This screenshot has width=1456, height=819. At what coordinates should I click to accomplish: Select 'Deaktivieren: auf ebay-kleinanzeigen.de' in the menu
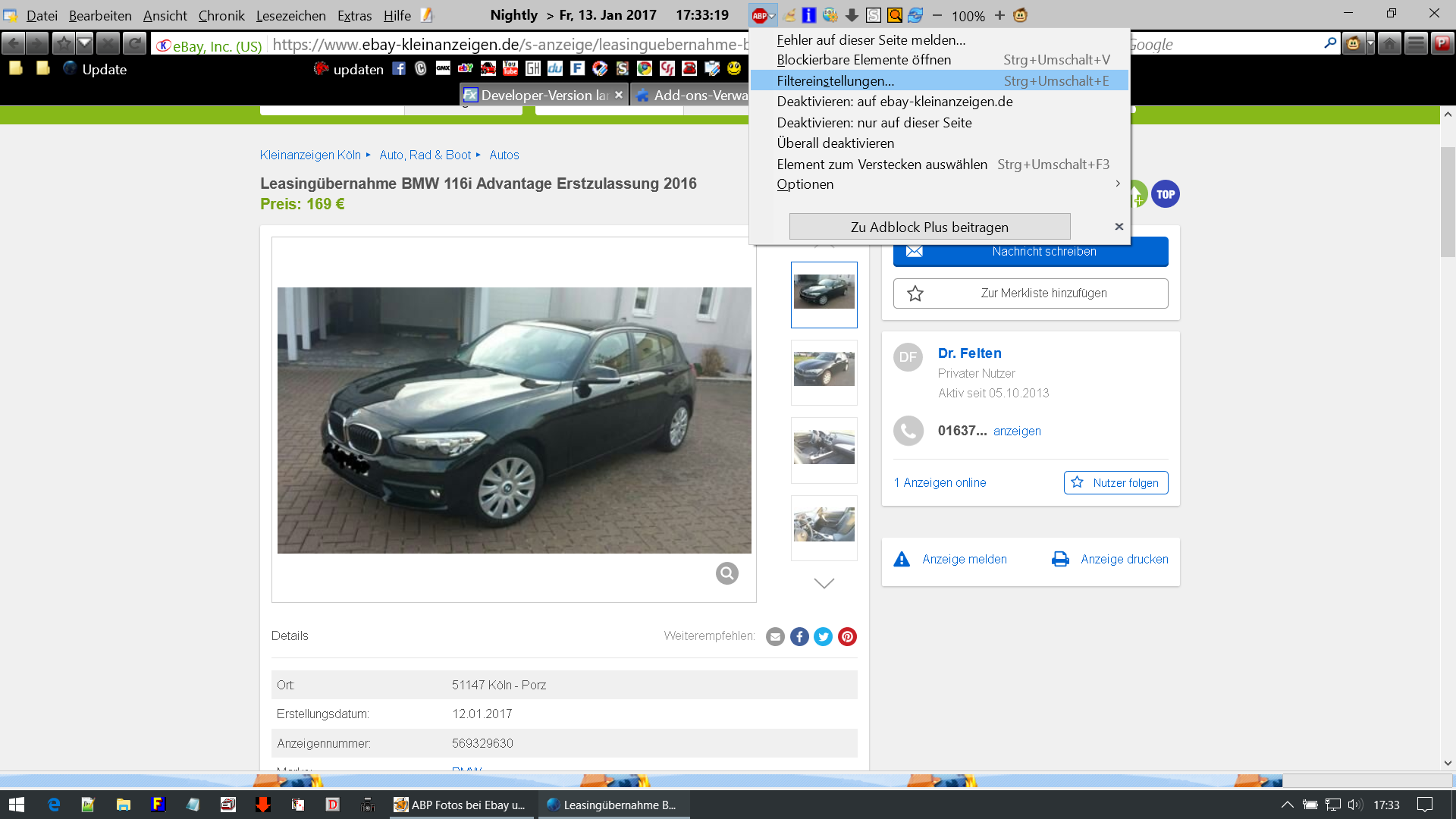point(895,102)
